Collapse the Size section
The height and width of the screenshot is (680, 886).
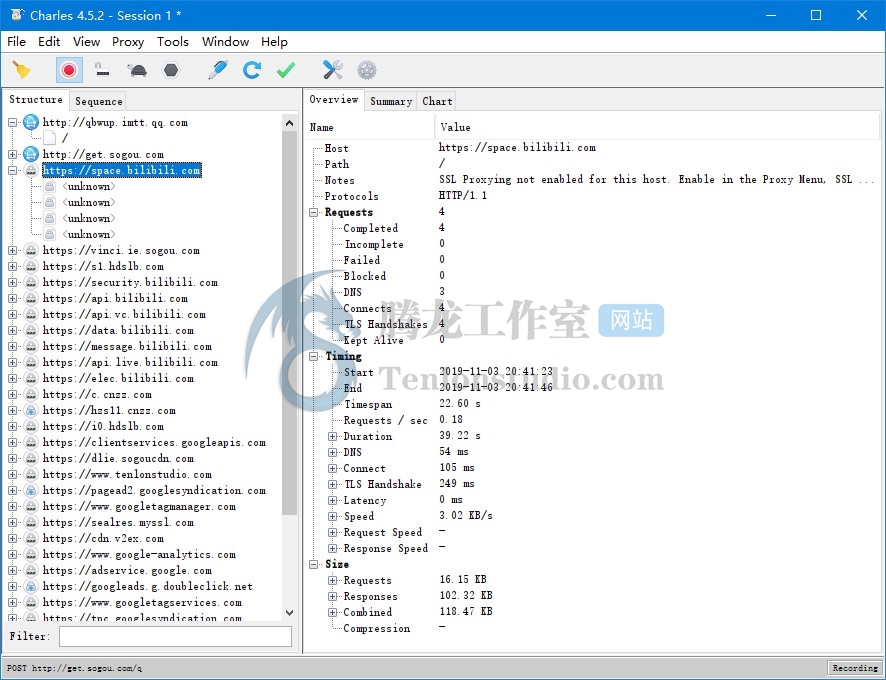(314, 565)
